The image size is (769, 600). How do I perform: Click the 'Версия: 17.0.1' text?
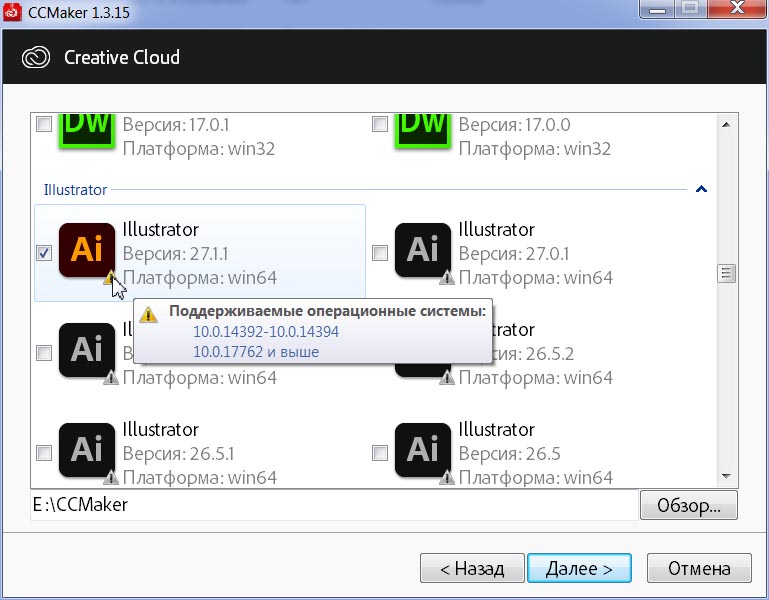(x=176, y=125)
